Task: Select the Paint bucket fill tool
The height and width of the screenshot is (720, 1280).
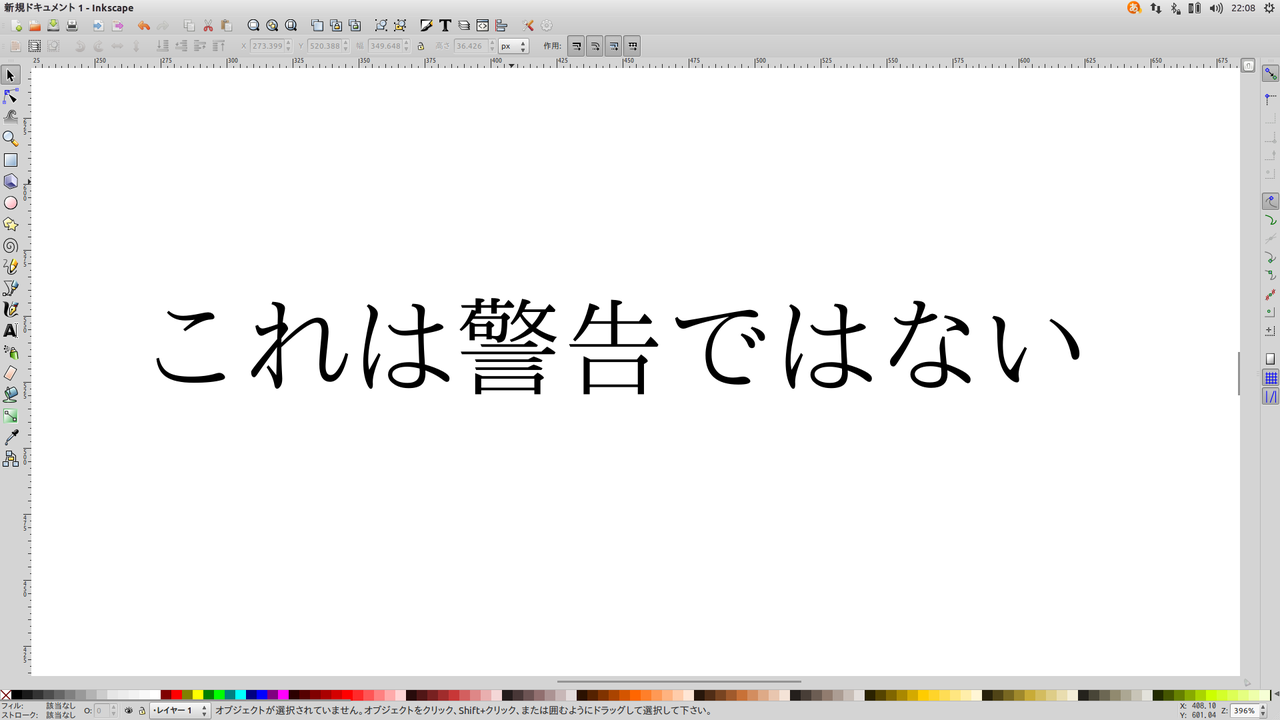Action: [10, 394]
